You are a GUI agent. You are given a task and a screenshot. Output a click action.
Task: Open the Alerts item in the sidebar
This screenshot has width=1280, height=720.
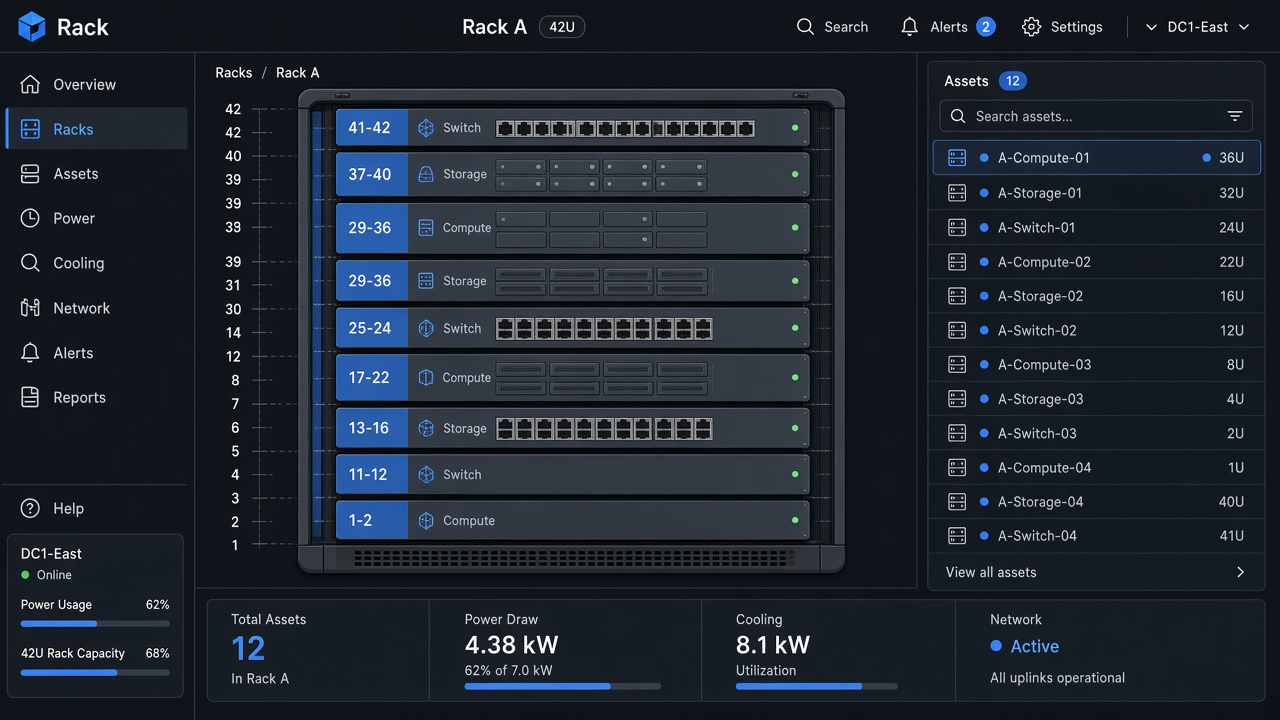(x=96, y=353)
